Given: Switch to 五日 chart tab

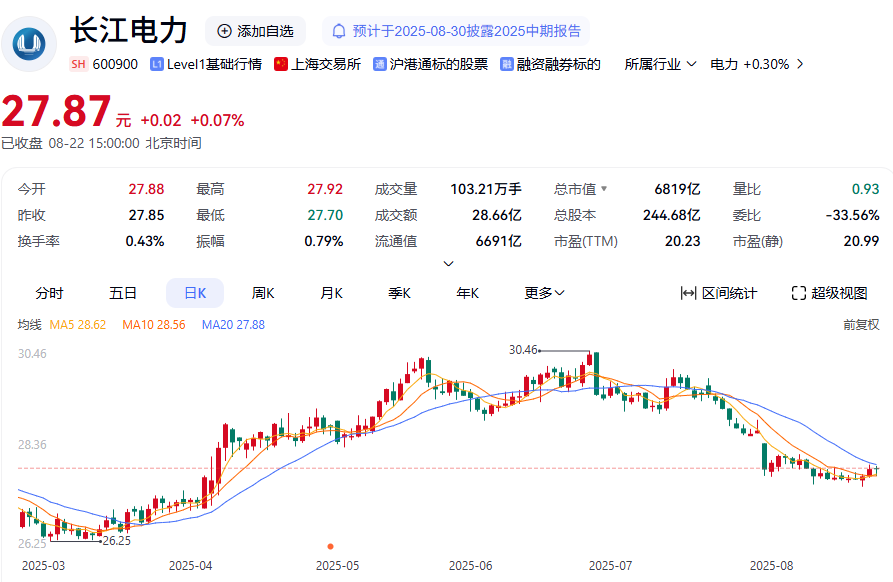Looking at the screenshot, I should click(123, 293).
